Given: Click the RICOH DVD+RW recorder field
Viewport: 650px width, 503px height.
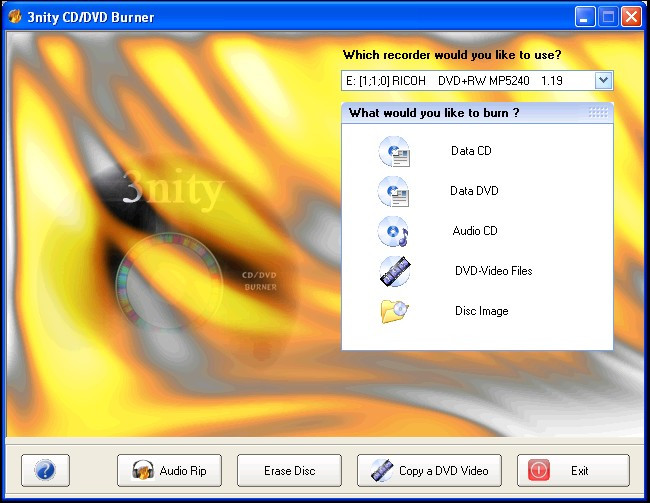Looking at the screenshot, I should (477, 80).
